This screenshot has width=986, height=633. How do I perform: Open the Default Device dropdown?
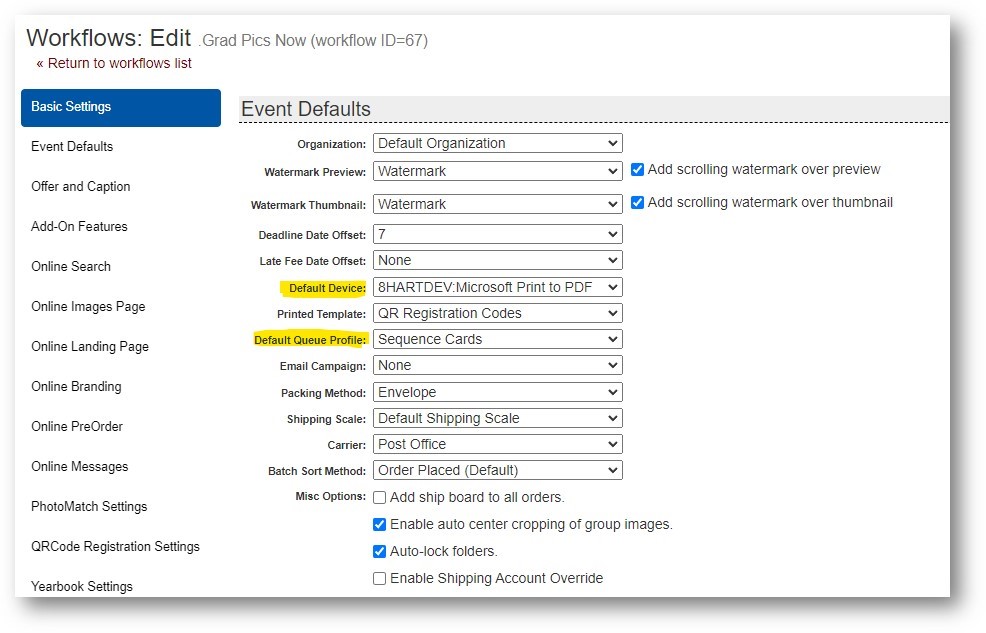[497, 286]
